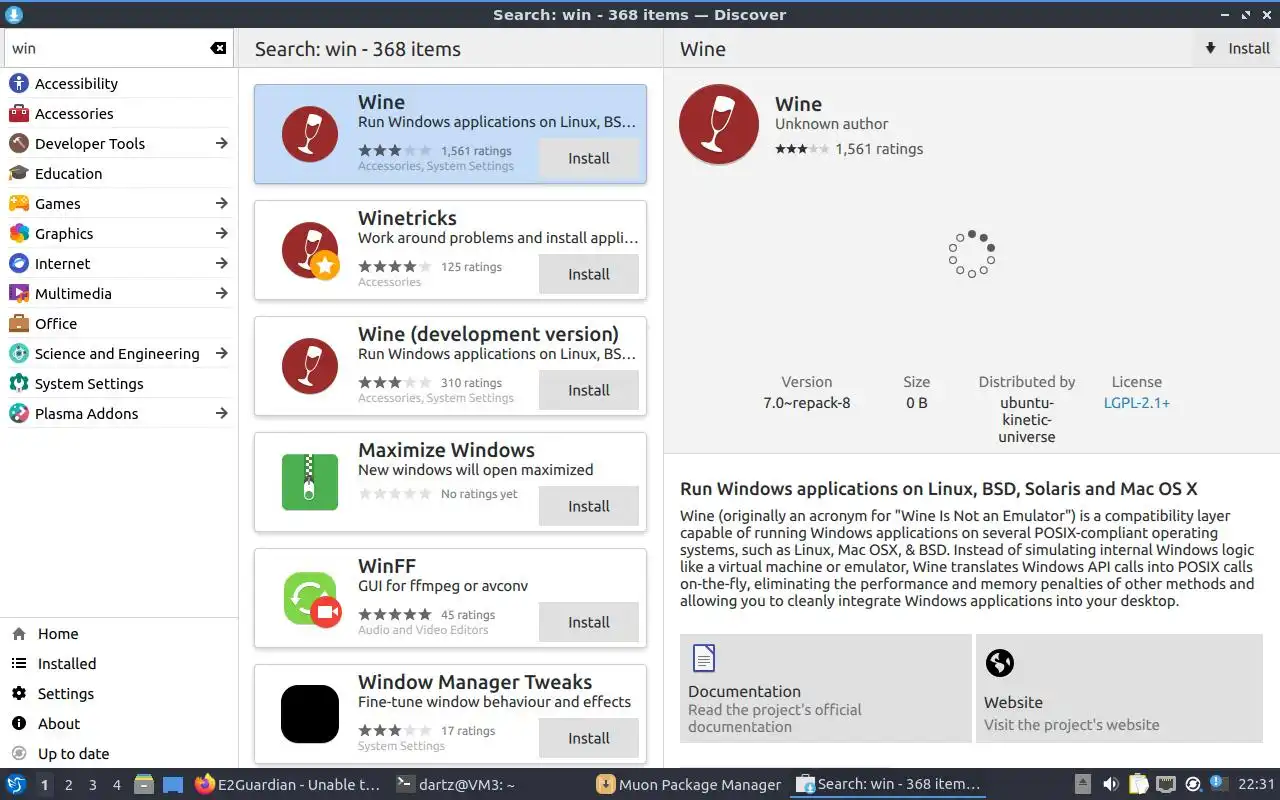Click the eject removable media tray icon

[1083, 784]
